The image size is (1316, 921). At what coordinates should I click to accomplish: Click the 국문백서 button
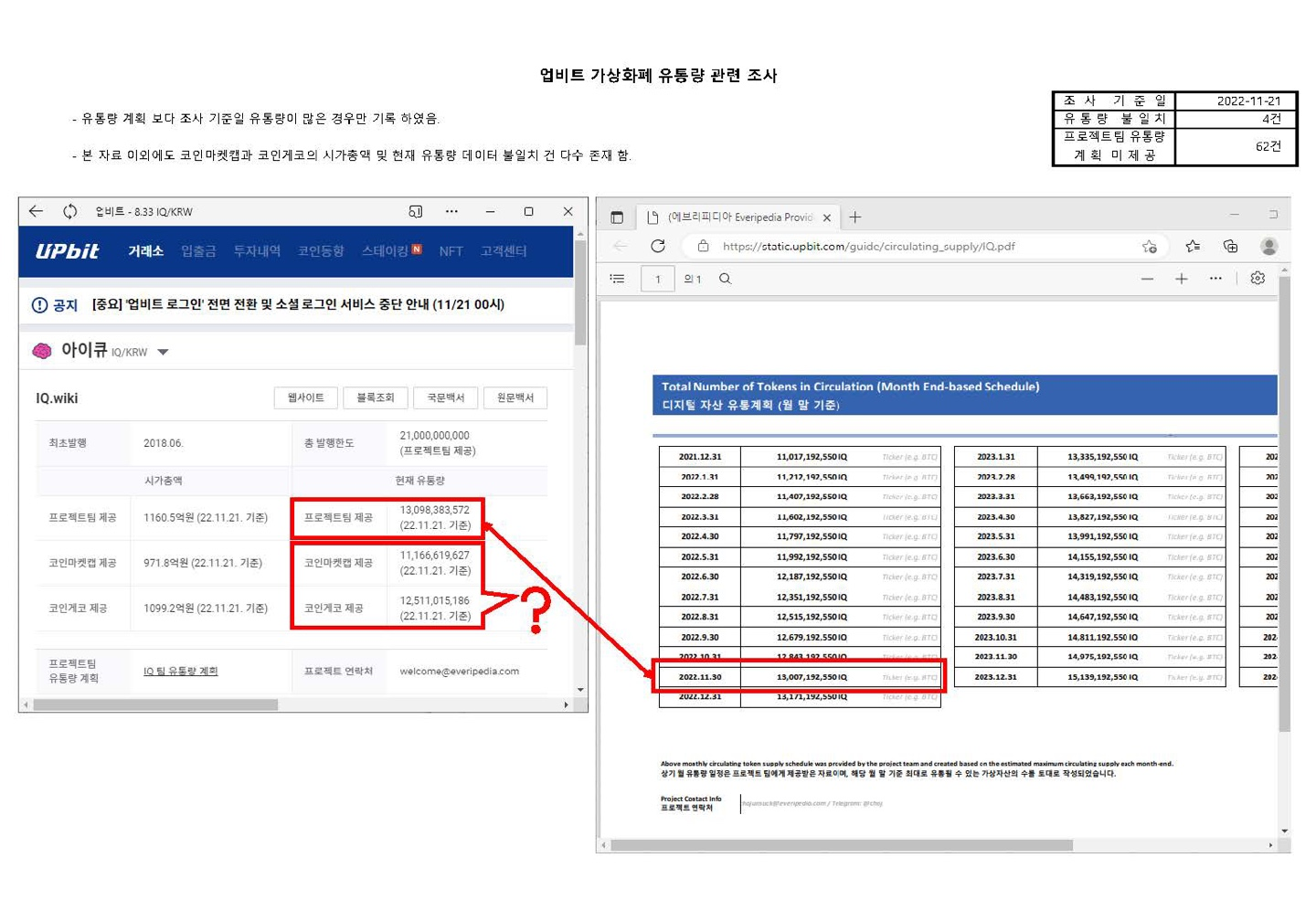446,397
